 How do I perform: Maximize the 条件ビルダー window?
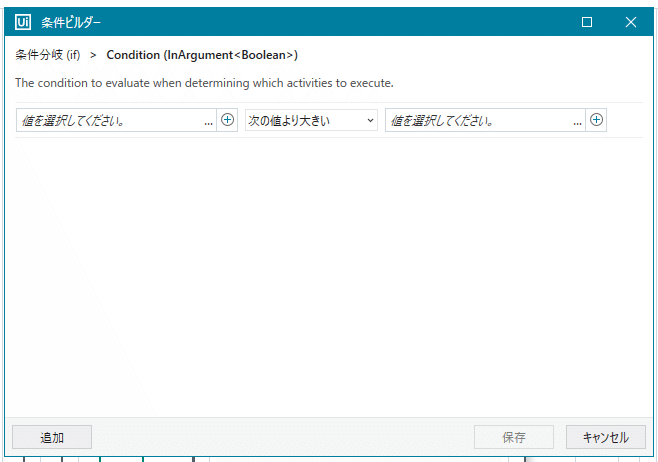[587, 22]
